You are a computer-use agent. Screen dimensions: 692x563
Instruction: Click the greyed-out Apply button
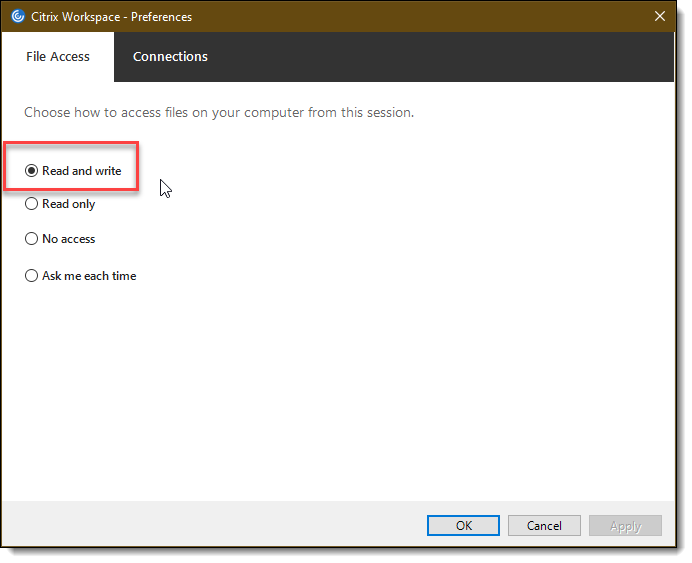click(625, 525)
